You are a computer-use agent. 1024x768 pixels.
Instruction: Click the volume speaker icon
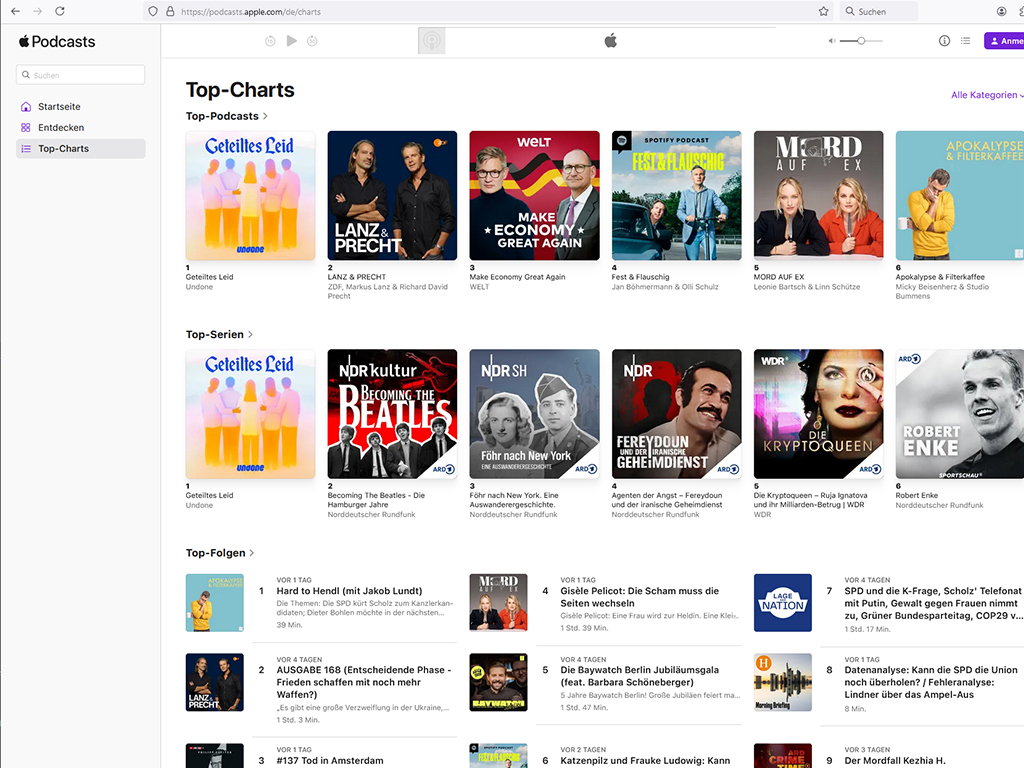coord(831,41)
